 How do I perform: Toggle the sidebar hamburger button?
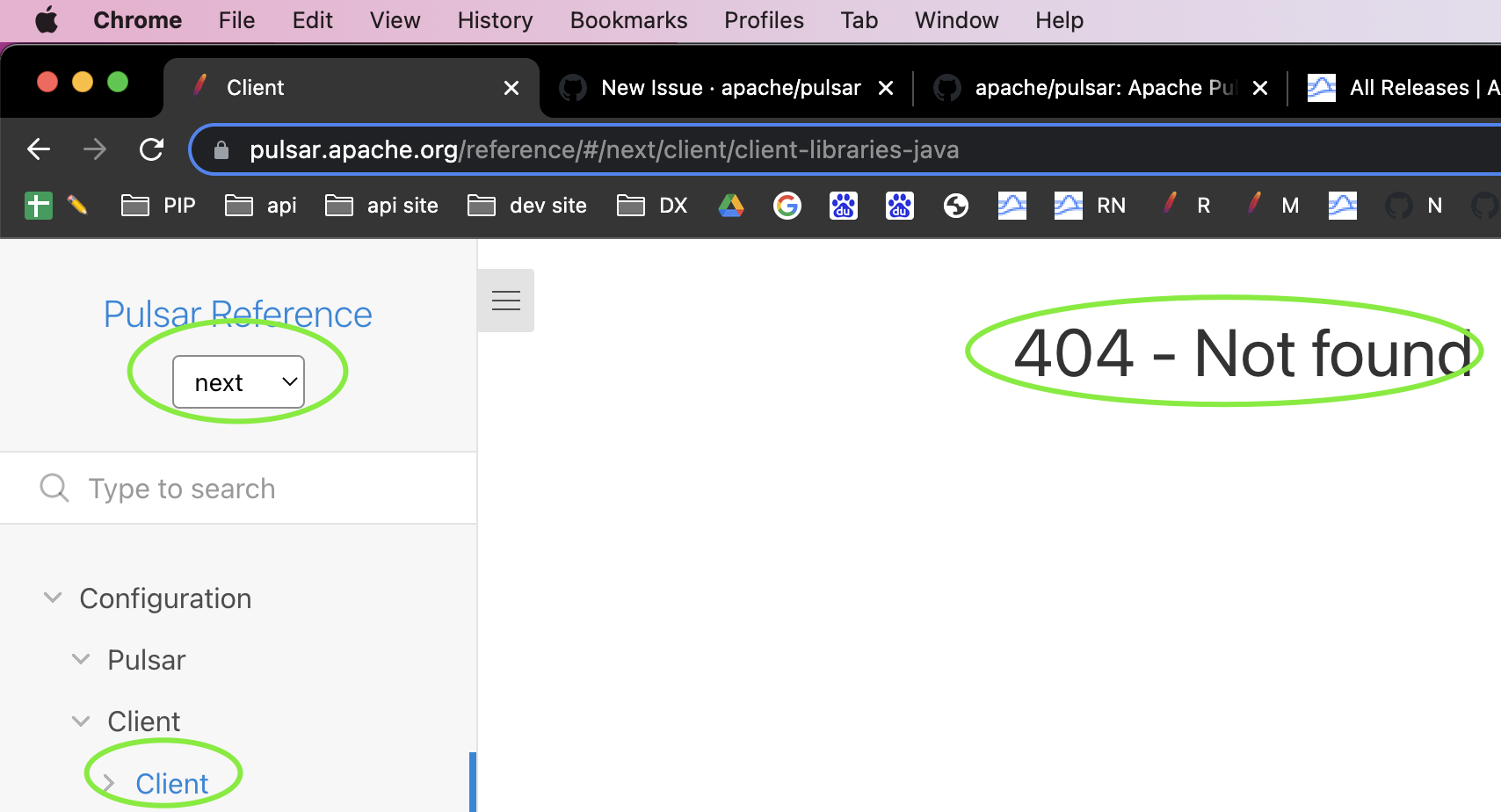506,301
